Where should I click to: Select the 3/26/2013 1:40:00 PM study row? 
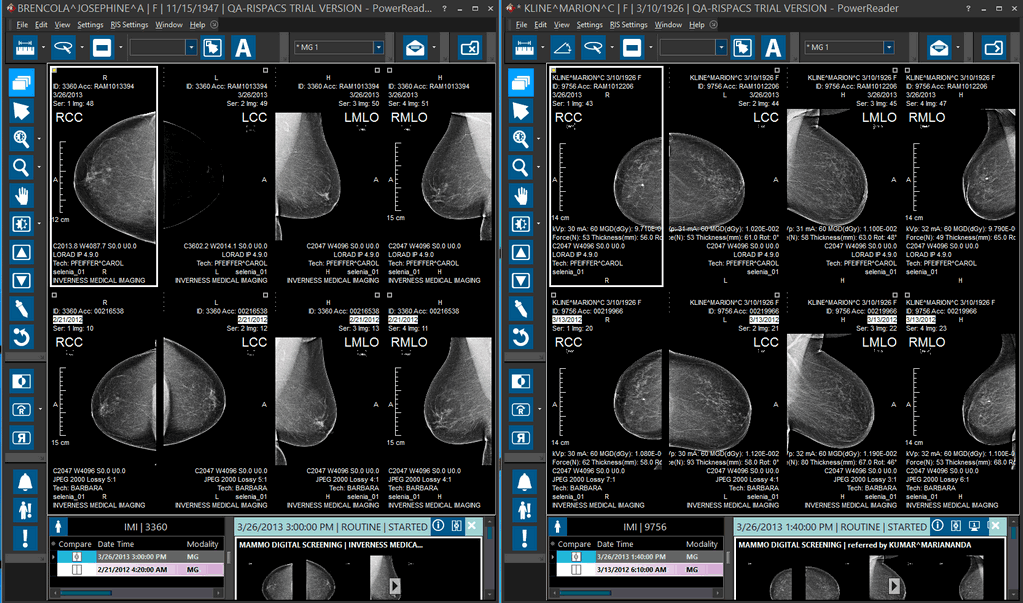(640, 556)
